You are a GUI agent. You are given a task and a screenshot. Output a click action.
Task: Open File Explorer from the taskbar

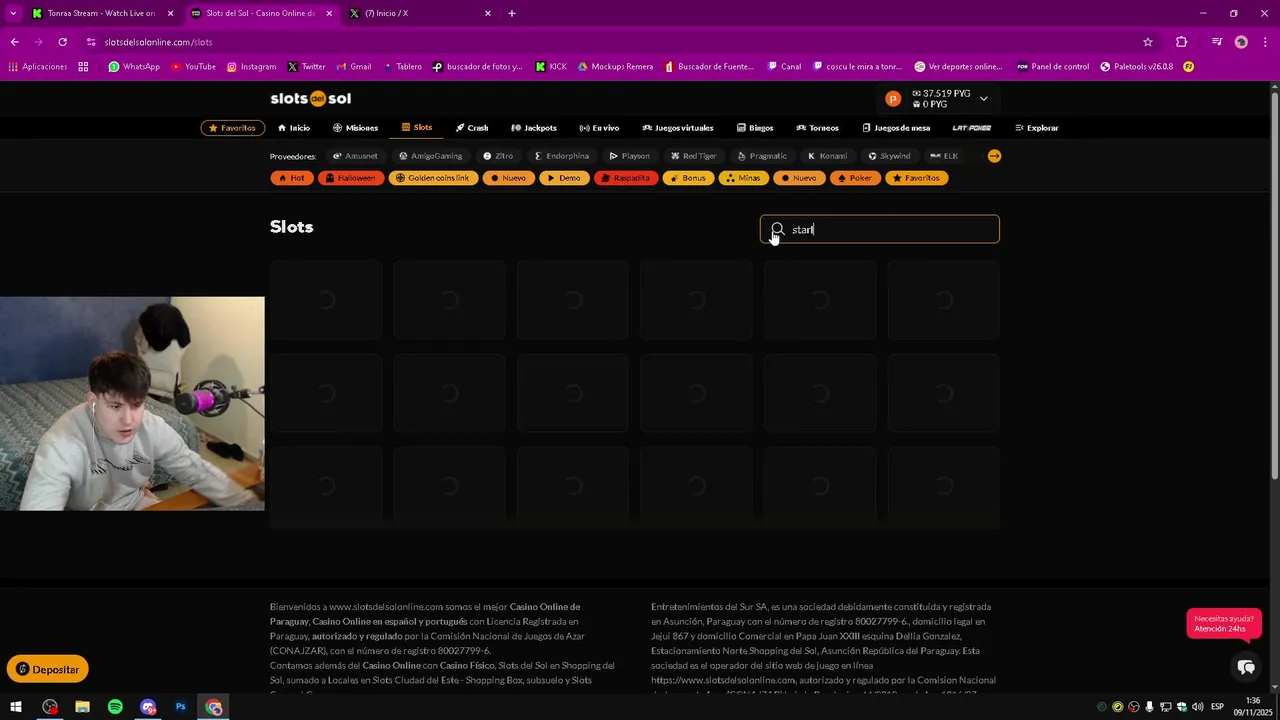point(82,707)
